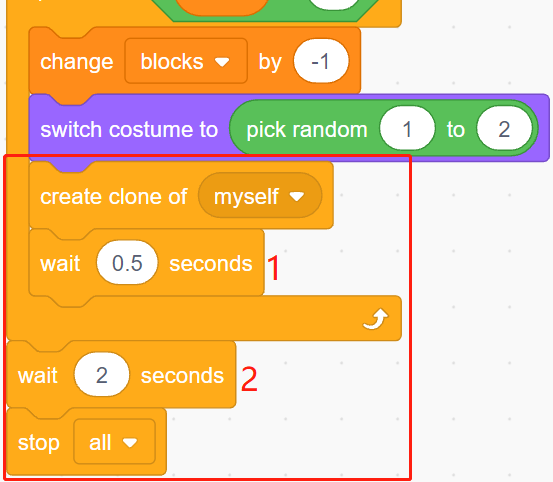Click the -1 value input field

(321, 61)
